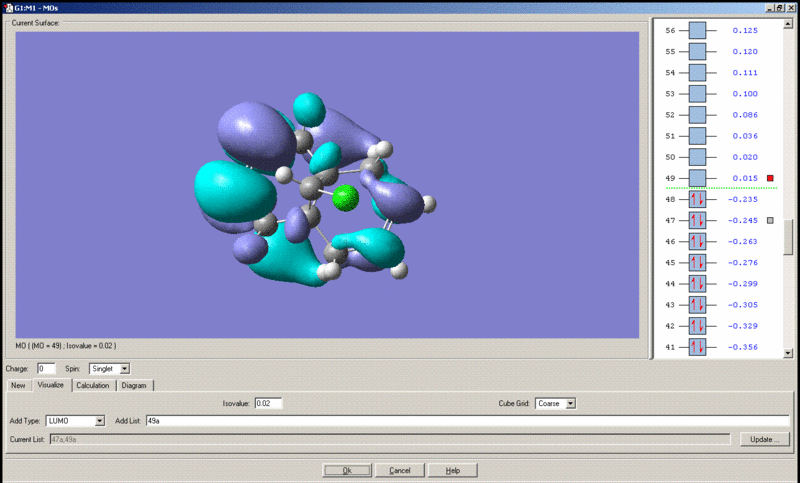Select occupied orbital box 41

[x=697, y=347]
